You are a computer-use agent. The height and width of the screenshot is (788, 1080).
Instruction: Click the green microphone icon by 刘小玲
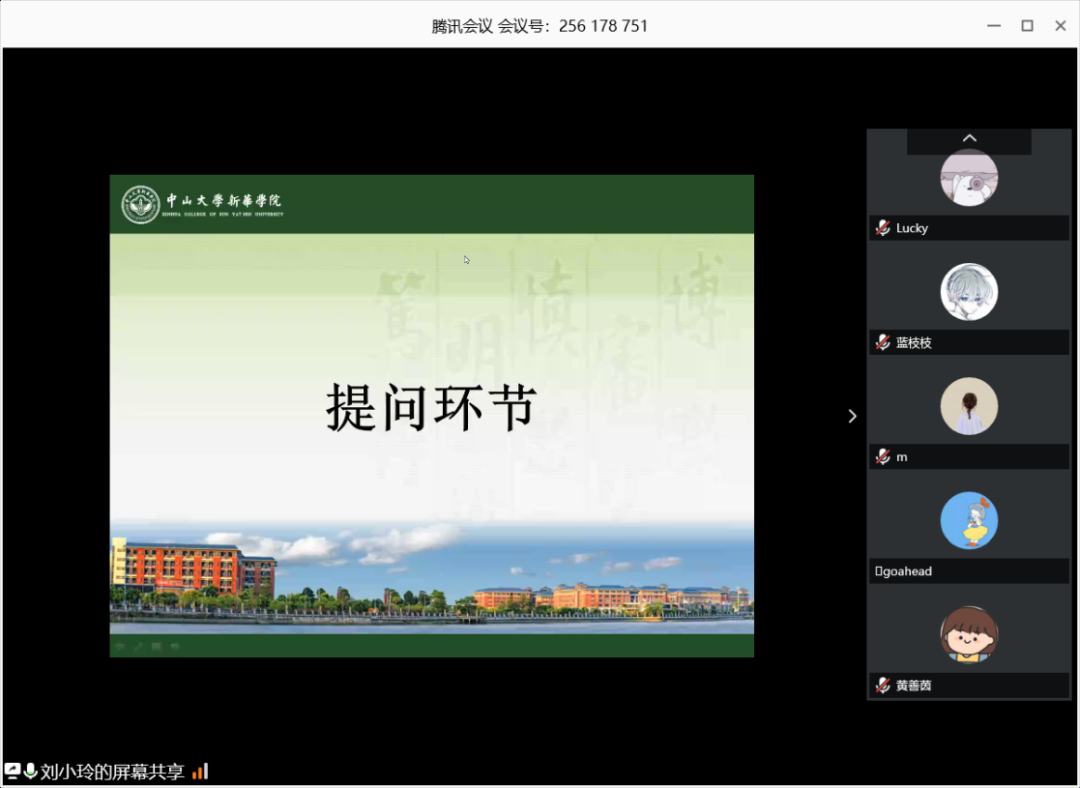coord(31,771)
